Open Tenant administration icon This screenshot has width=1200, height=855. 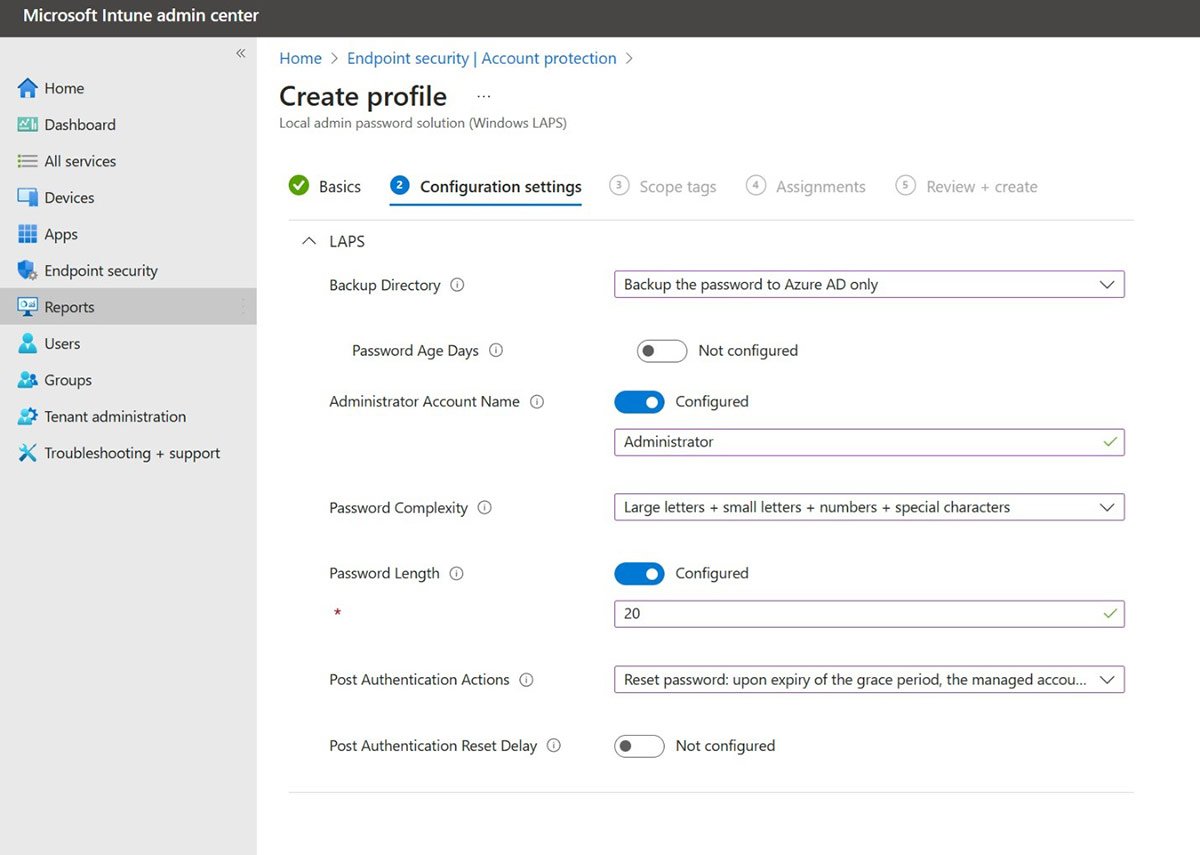pos(27,417)
